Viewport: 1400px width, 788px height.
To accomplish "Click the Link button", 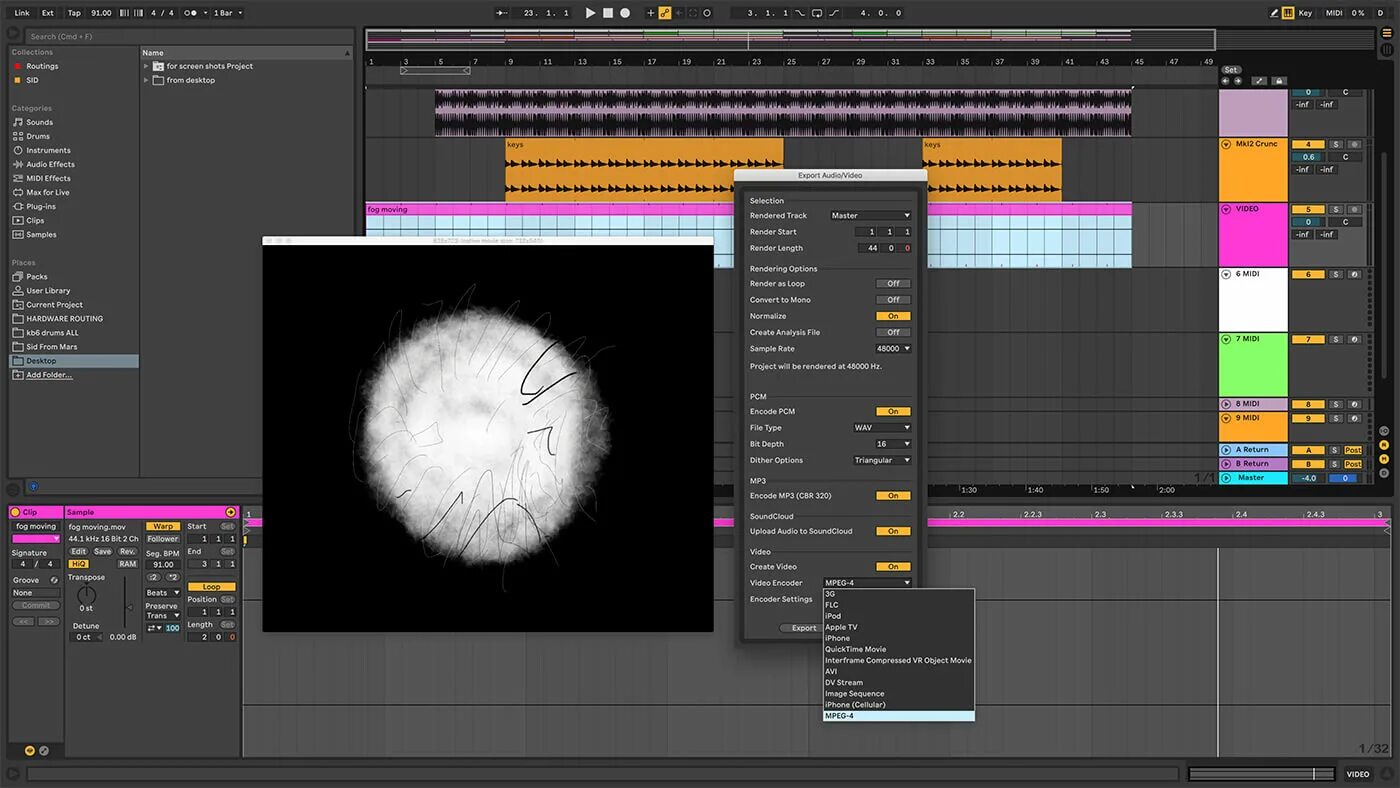I will [22, 13].
